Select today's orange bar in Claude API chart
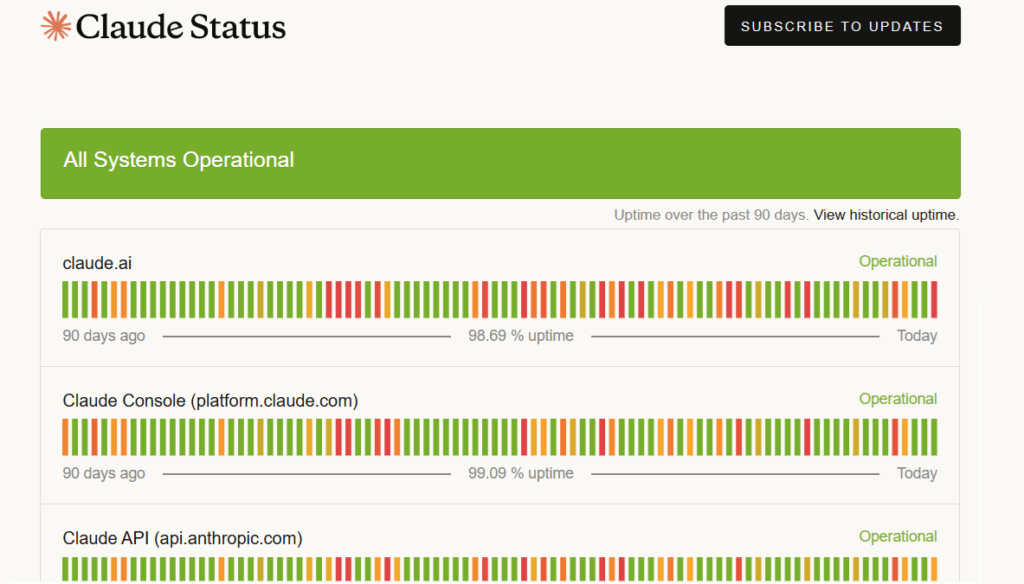1024x584 pixels. [935, 569]
